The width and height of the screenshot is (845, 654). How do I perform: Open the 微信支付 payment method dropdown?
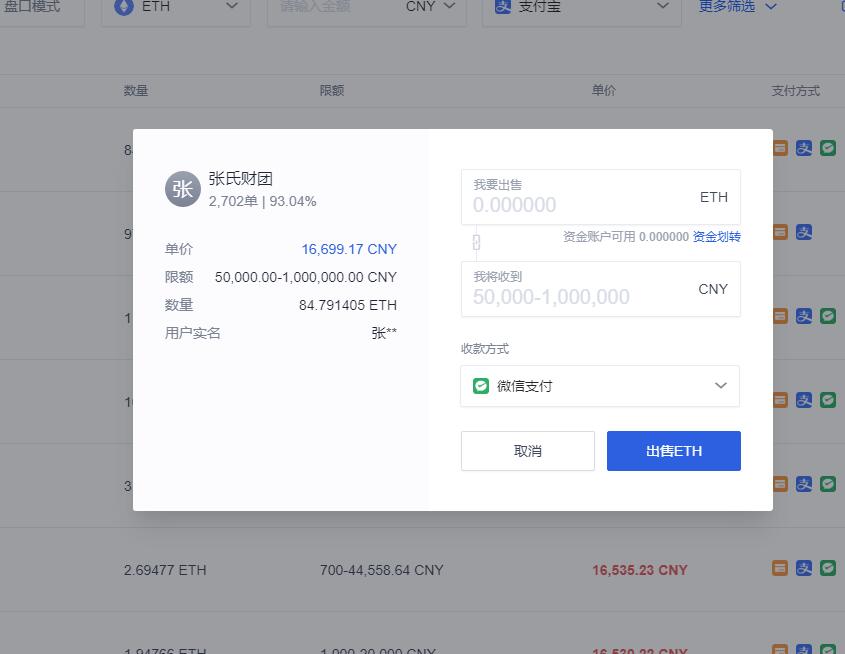point(600,386)
